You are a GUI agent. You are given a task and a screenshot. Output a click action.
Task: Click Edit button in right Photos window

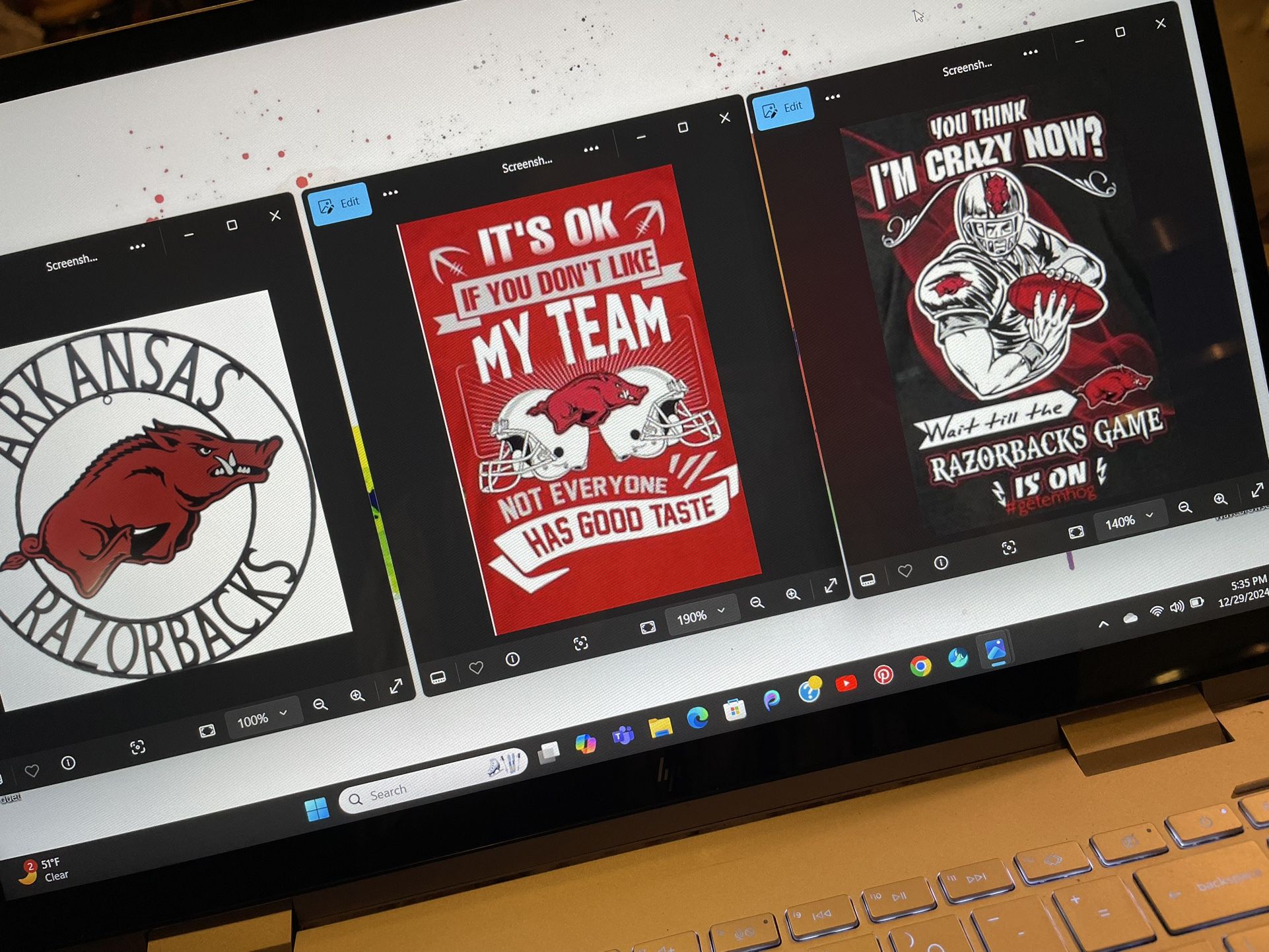tap(783, 108)
